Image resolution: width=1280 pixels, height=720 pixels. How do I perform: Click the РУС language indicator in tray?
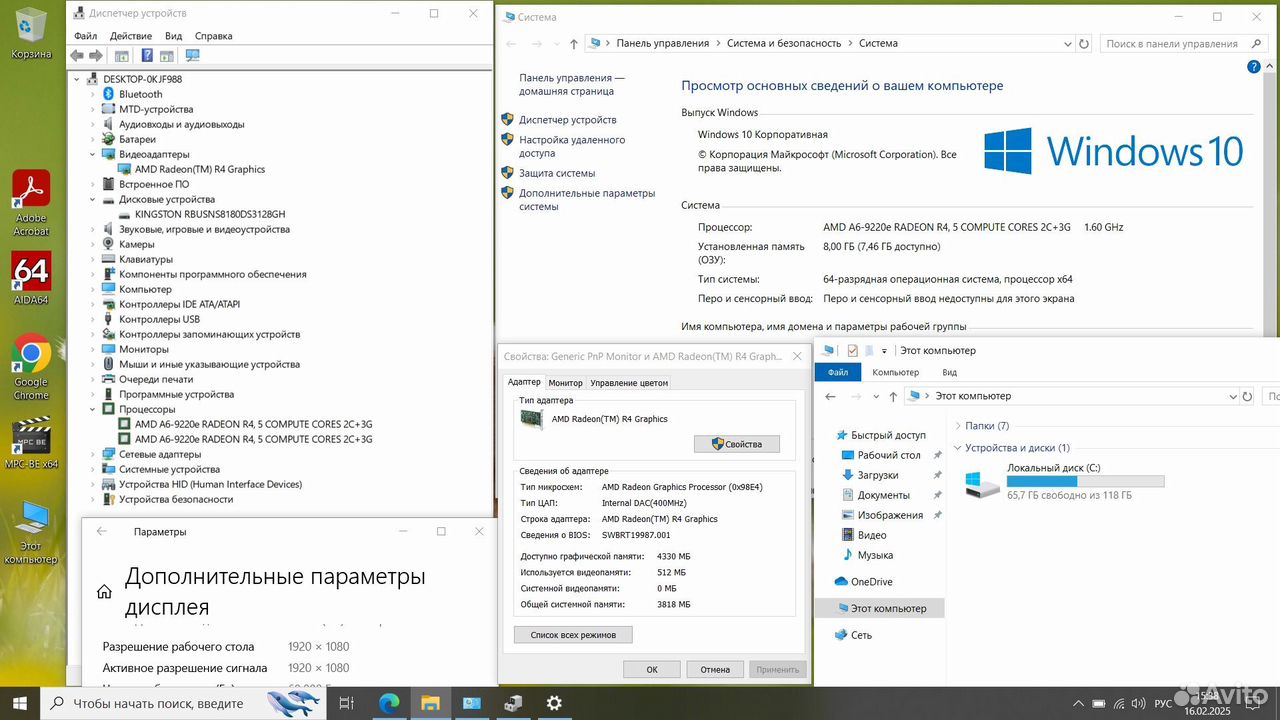click(1163, 703)
